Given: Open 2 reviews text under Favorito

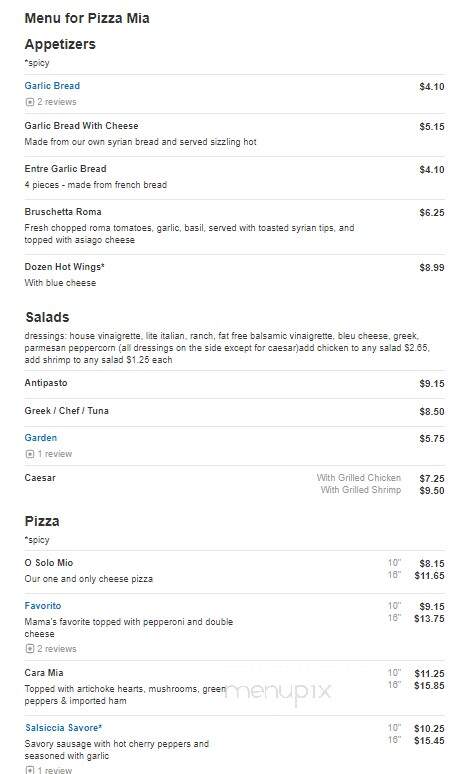Looking at the screenshot, I should (x=57, y=649).
